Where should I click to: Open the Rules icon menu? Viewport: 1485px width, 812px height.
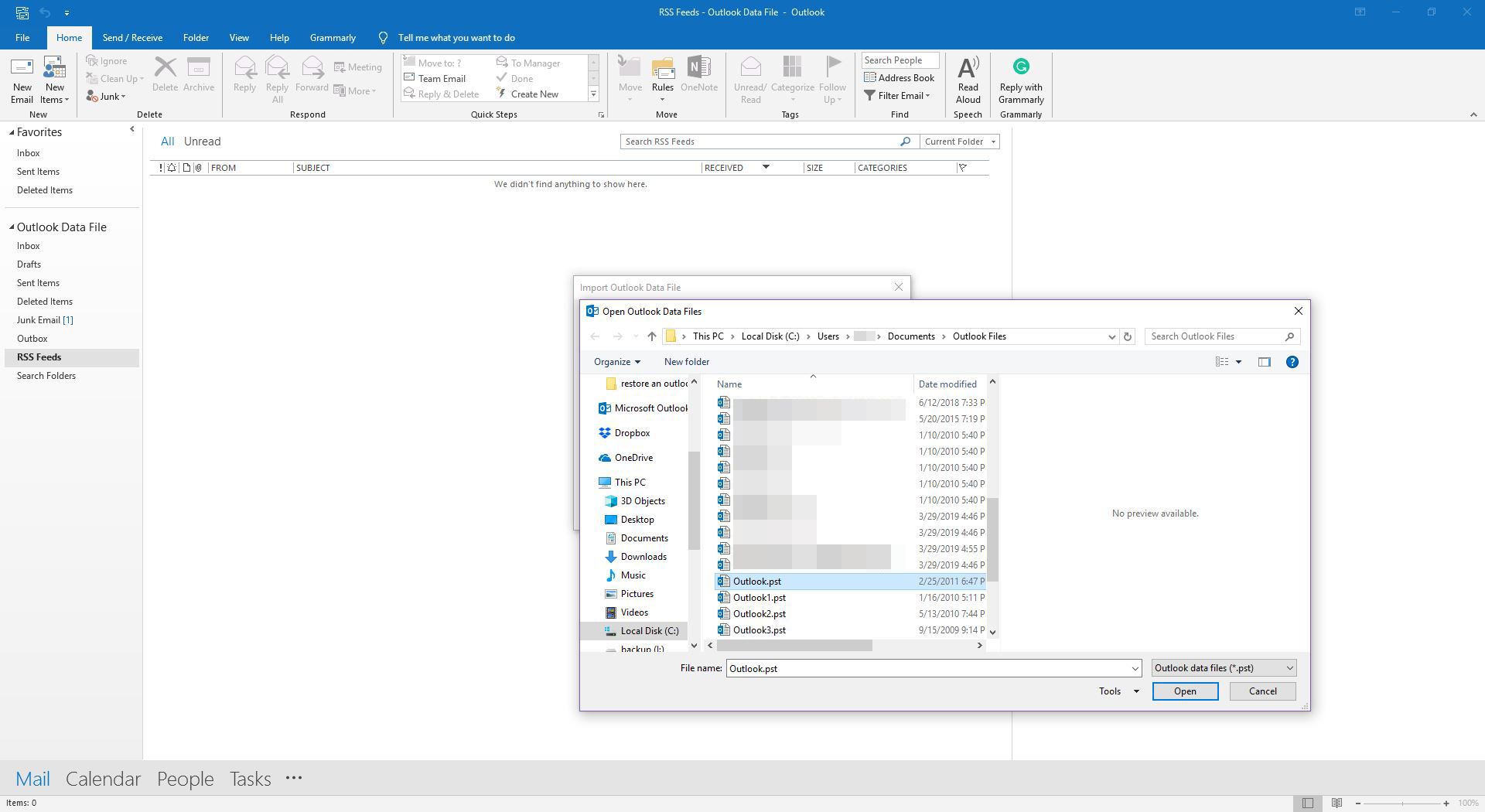662,80
